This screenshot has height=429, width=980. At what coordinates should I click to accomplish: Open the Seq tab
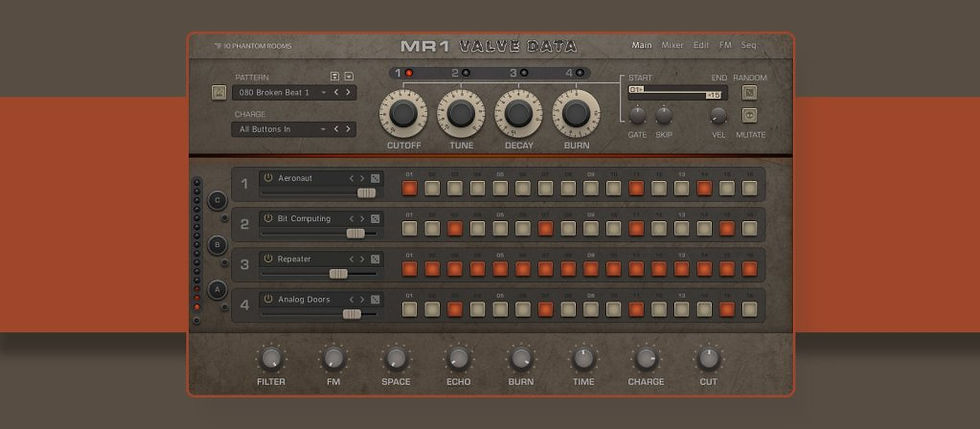pyautogui.click(x=749, y=45)
